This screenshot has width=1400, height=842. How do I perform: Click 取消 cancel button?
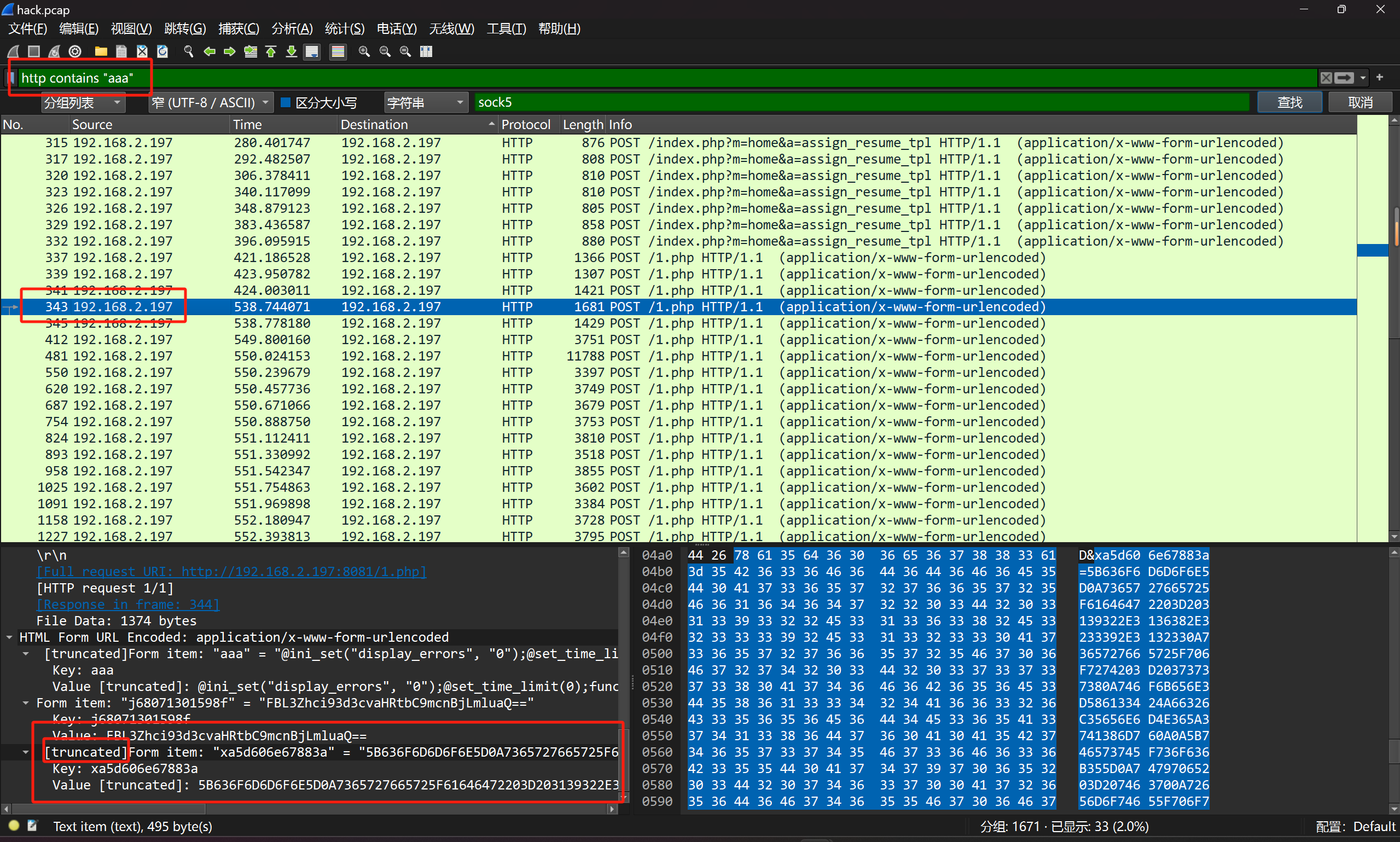[1360, 103]
